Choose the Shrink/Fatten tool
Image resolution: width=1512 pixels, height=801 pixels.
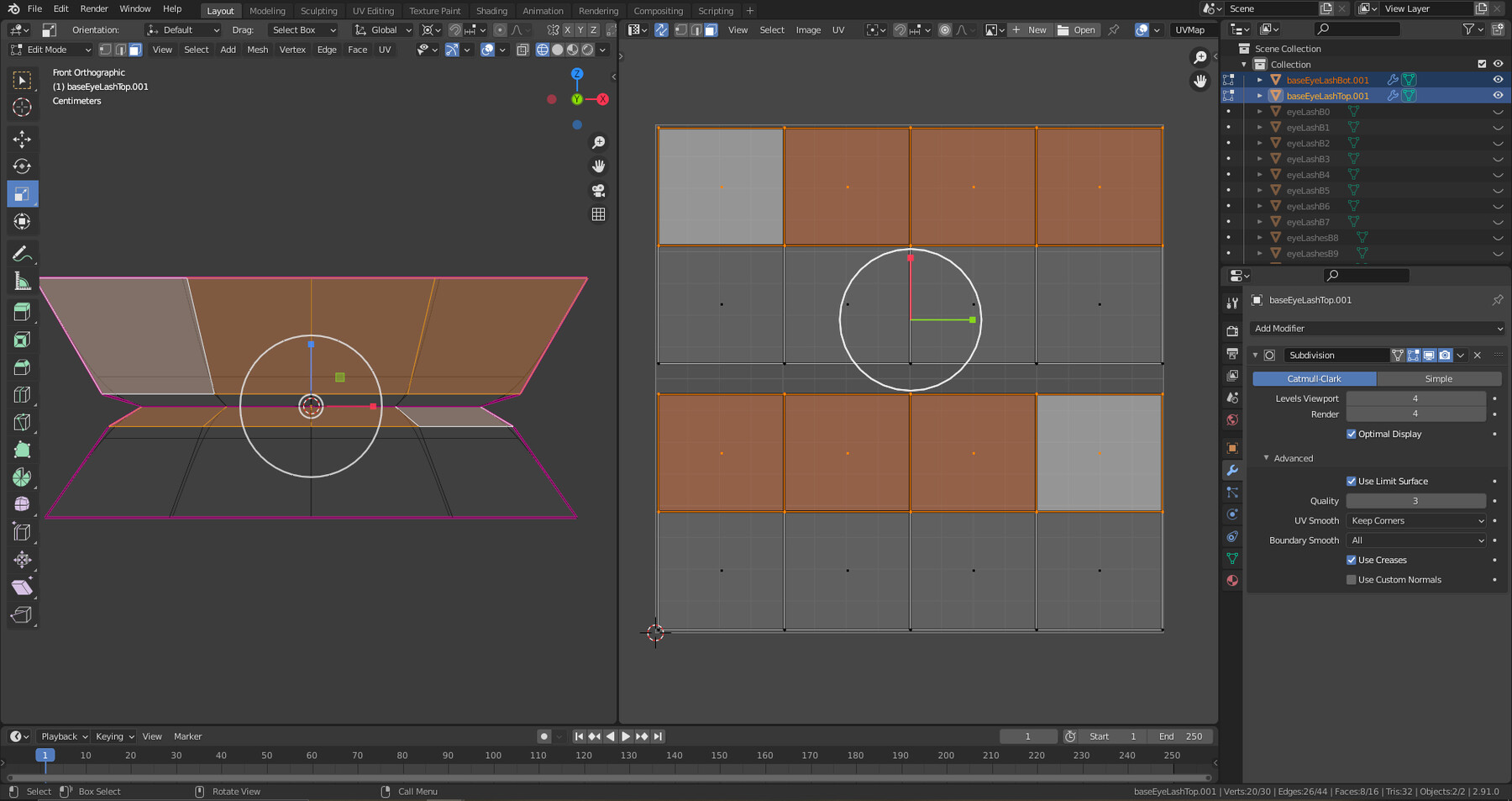22,560
